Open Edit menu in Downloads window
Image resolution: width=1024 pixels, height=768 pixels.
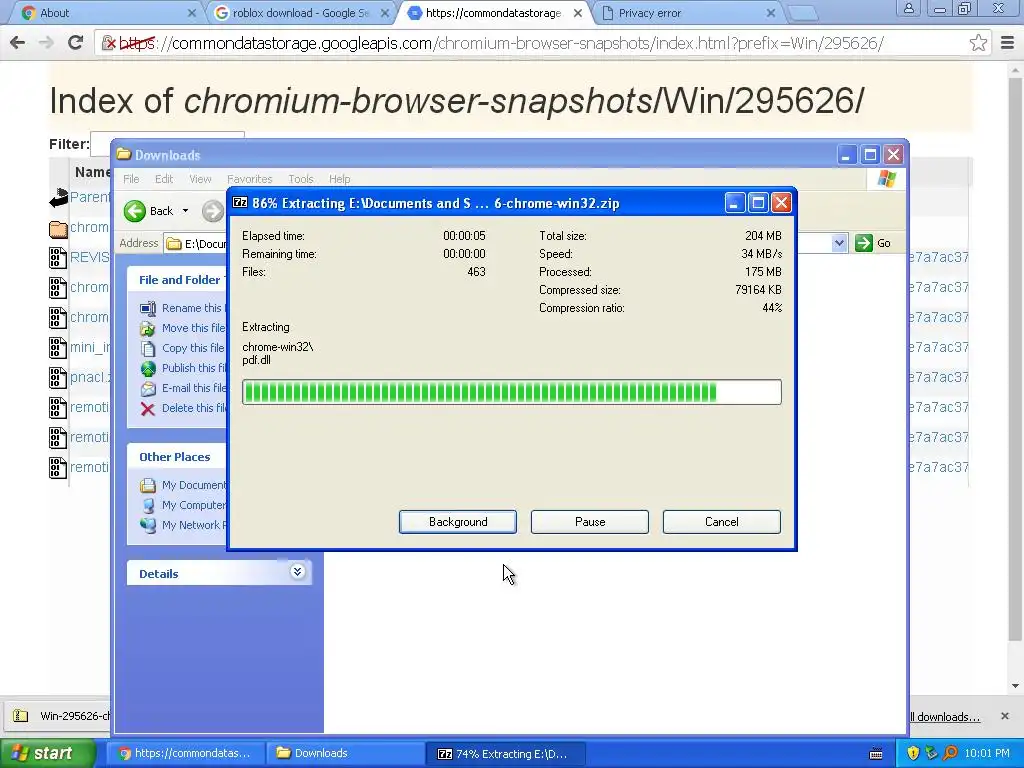click(x=164, y=178)
